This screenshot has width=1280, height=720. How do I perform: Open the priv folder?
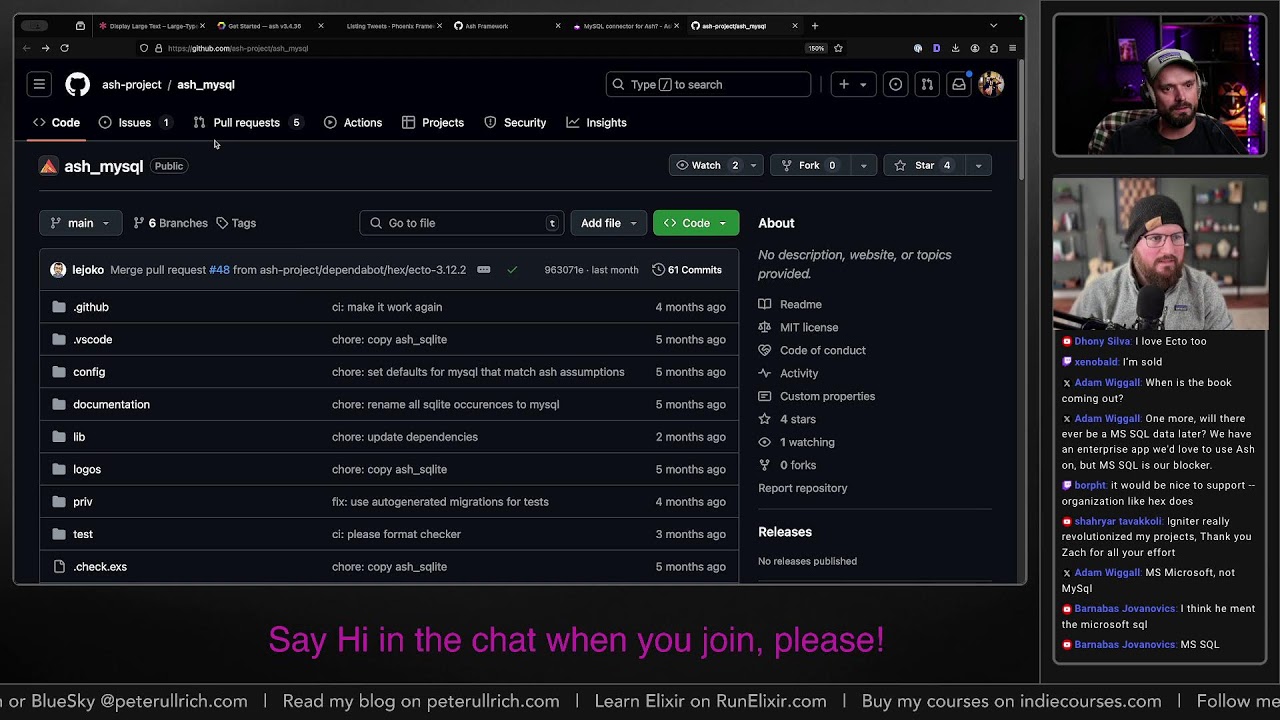click(82, 502)
